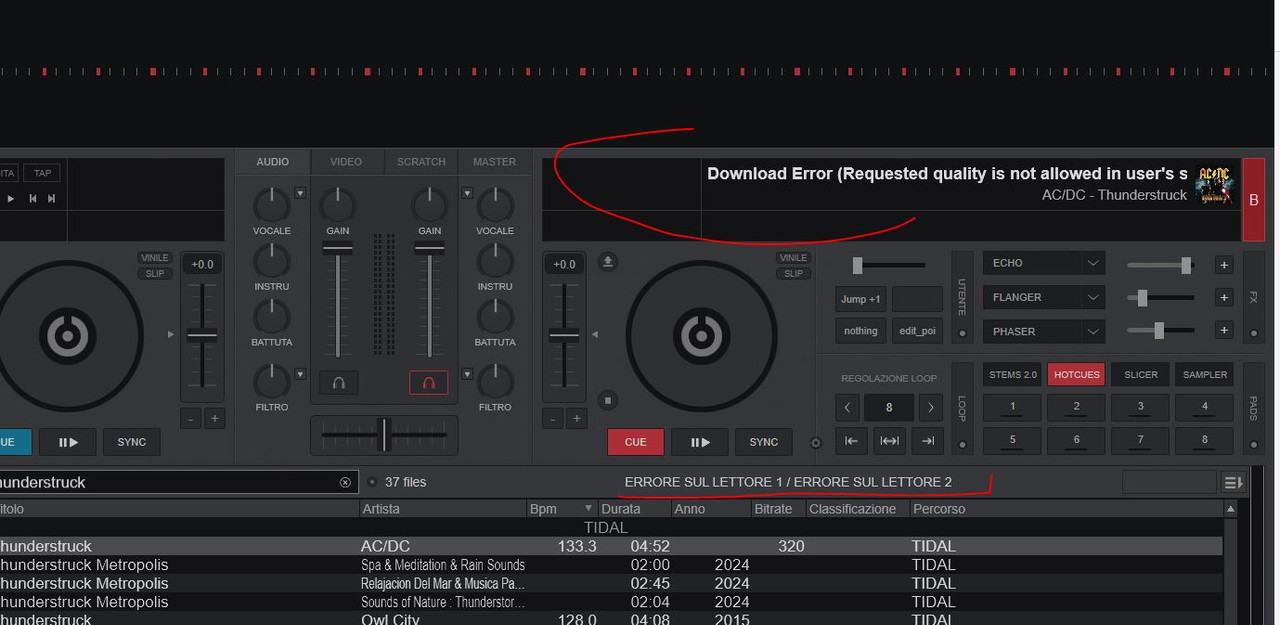The width and height of the screenshot is (1280, 625).
Task: Toggle VINILE mode on left deck
Action: click(x=155, y=258)
